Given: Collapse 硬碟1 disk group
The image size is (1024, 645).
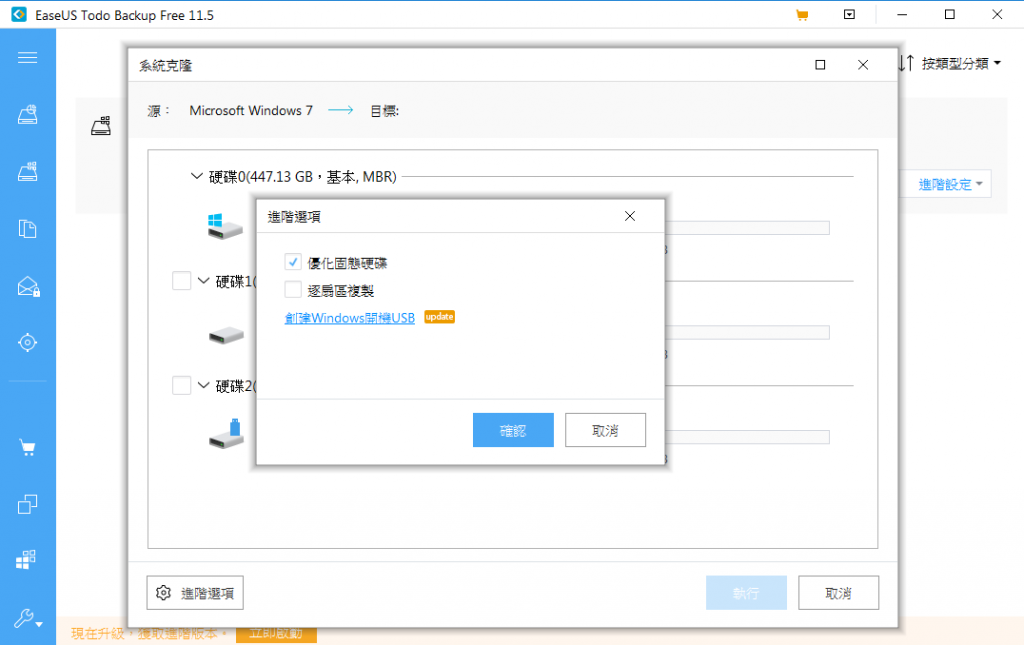Looking at the screenshot, I should pos(203,281).
